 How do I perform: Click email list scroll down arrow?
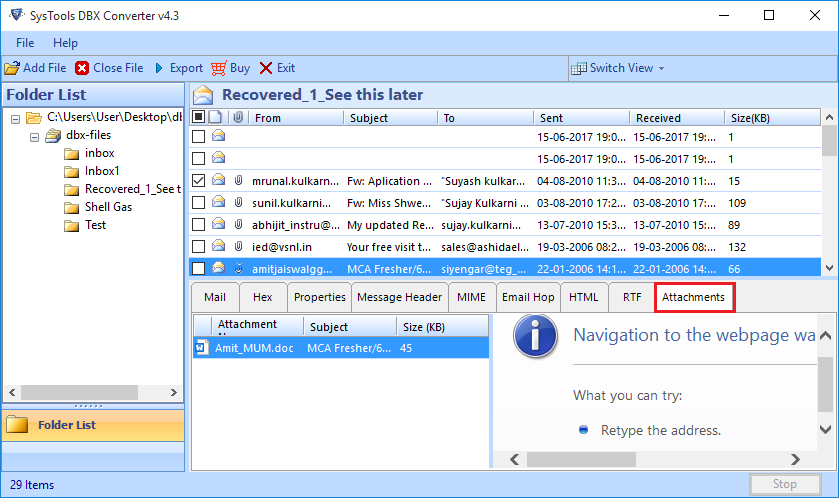coord(829,268)
